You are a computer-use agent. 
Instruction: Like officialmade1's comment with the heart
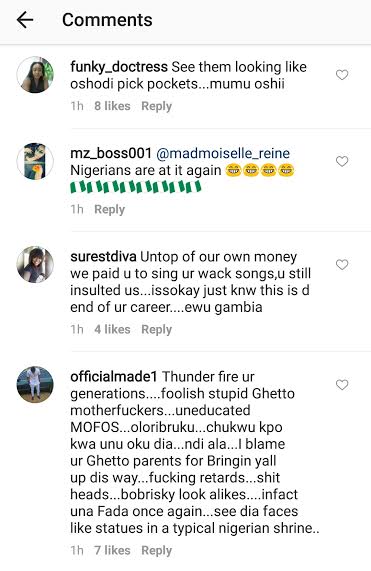342,385
